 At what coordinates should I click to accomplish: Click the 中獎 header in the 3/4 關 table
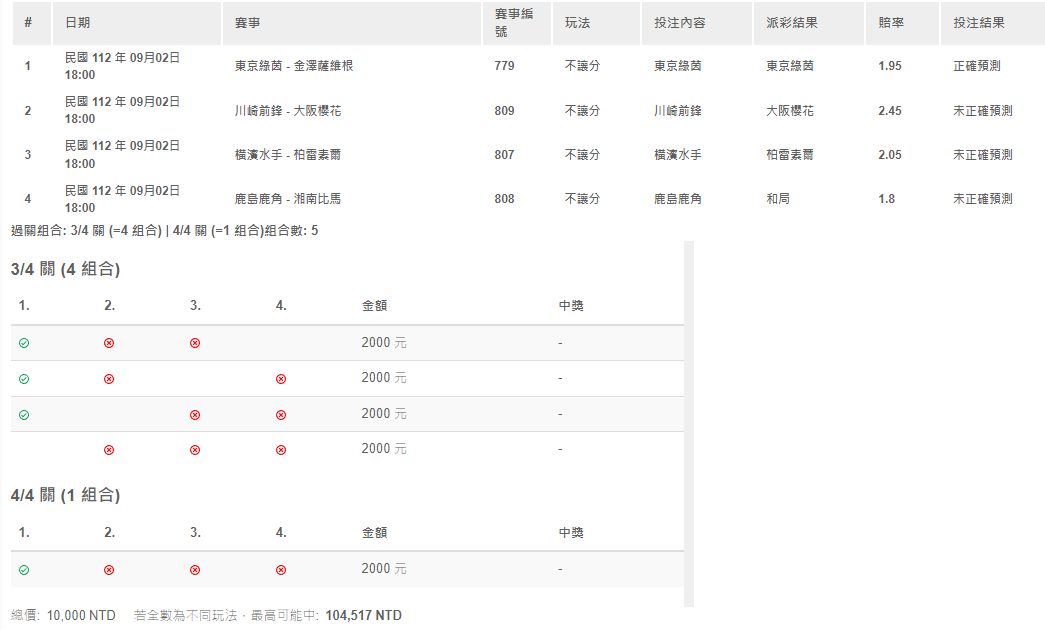pos(571,306)
